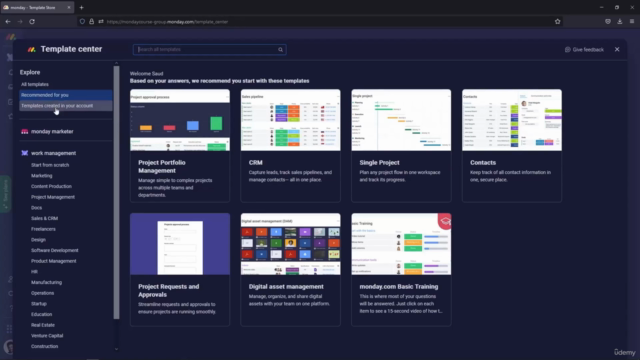
Task: Select All templates in Explore list
Action: click(35, 84)
